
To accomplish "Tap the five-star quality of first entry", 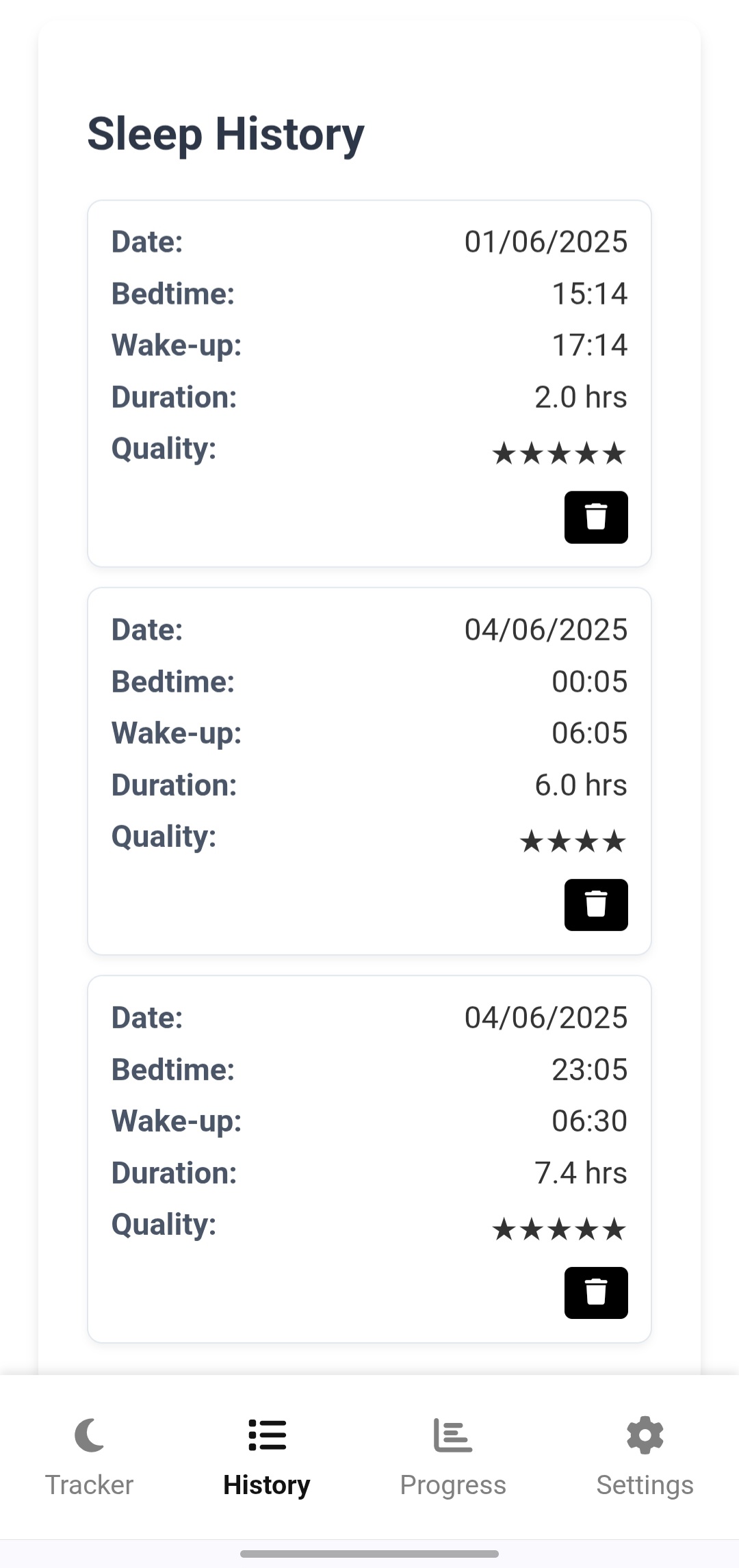I will [559, 453].
